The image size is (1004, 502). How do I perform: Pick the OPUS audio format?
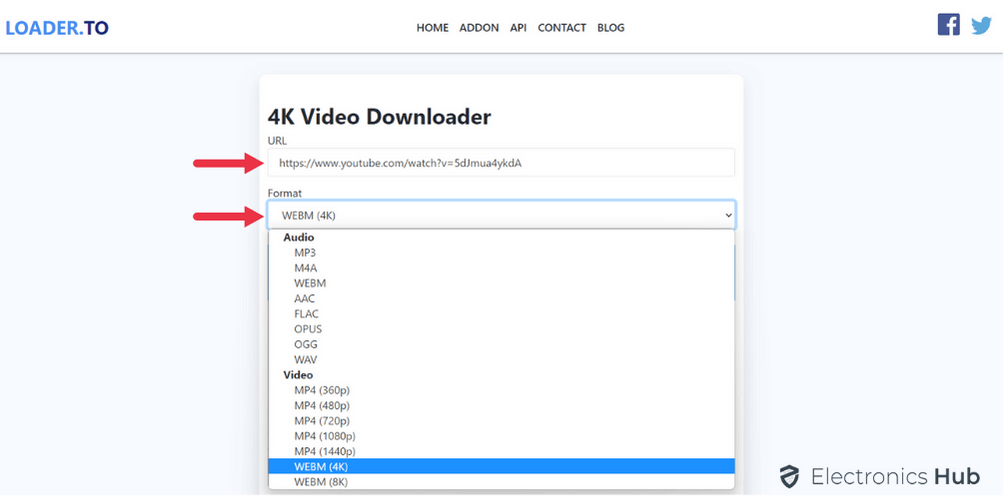pyautogui.click(x=501, y=329)
